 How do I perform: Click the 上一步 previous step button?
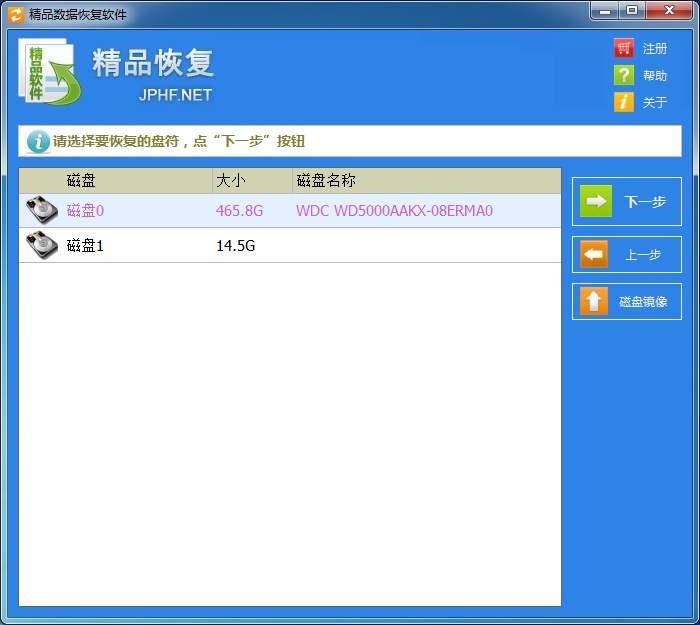click(627, 254)
